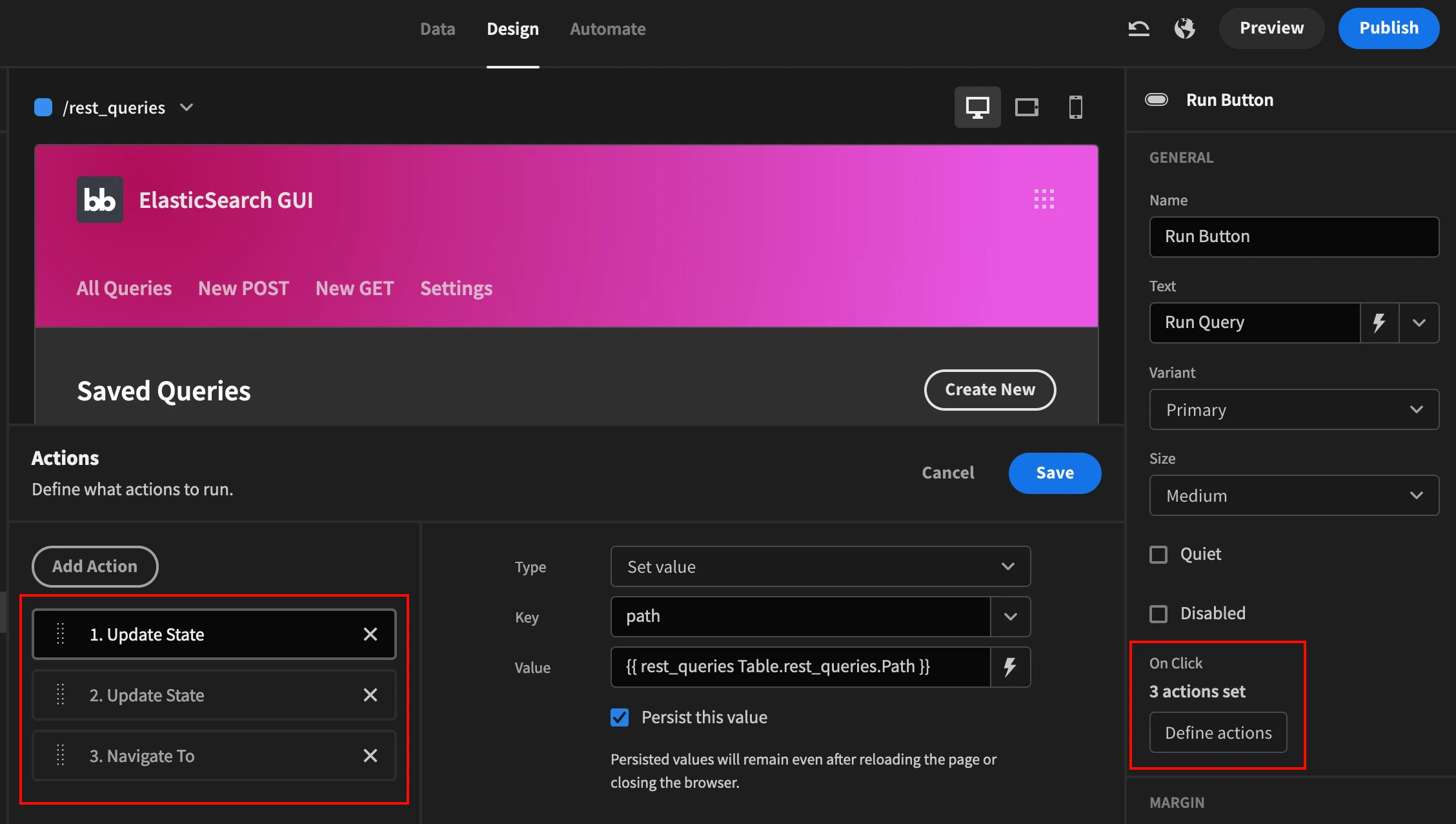Open the Key dropdown arrow next to path

click(x=1011, y=616)
